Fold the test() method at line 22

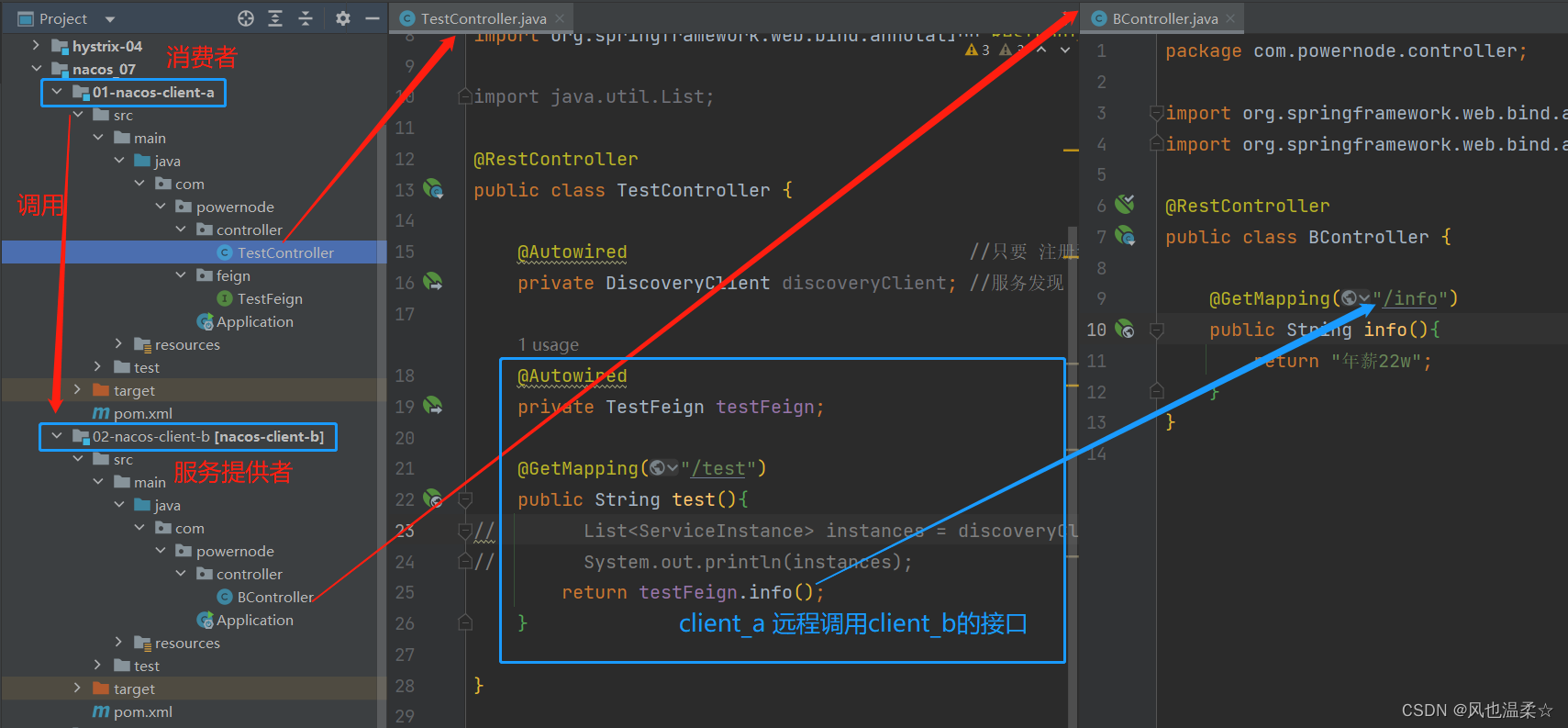[465, 499]
